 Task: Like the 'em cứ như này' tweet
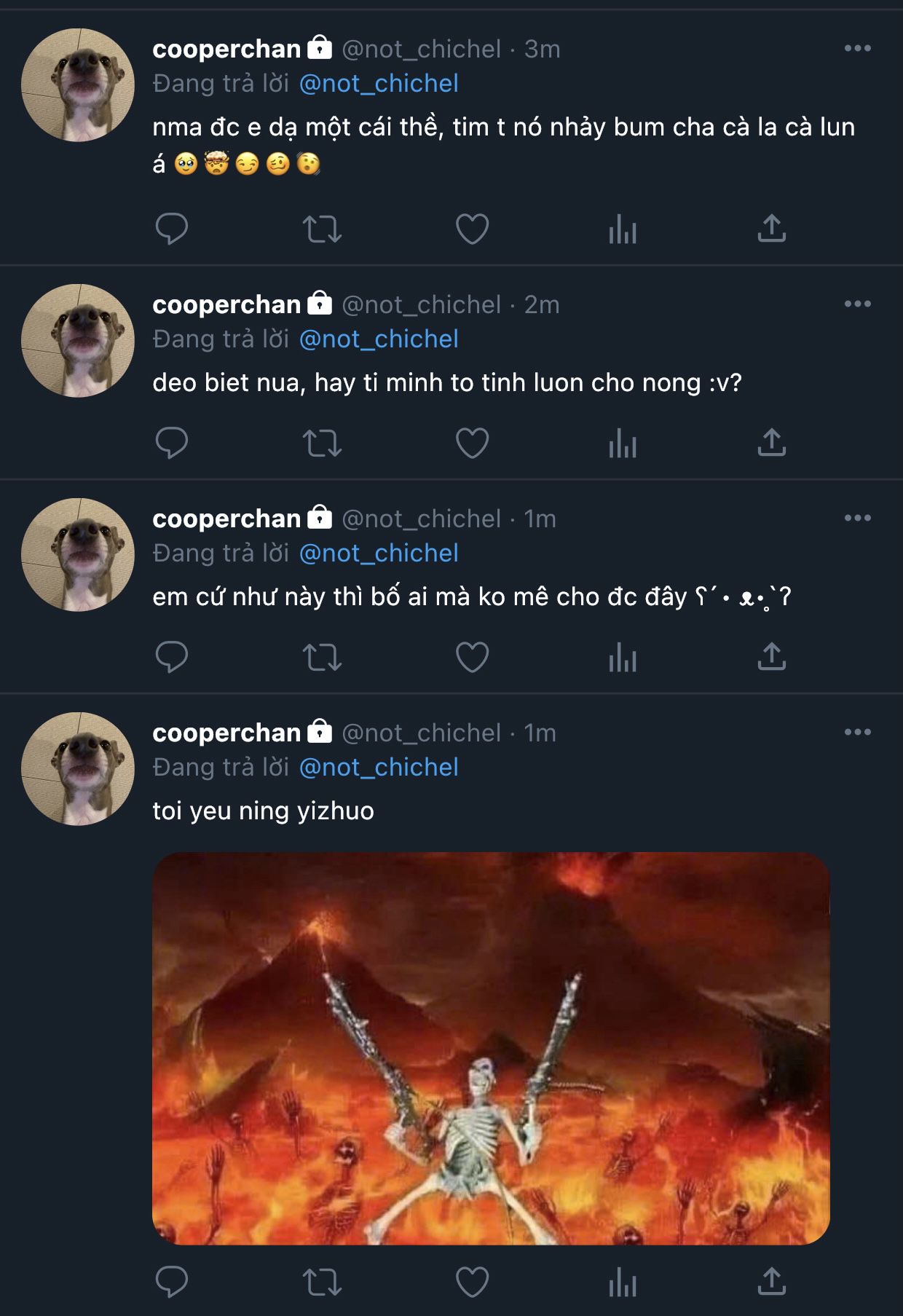(472, 657)
